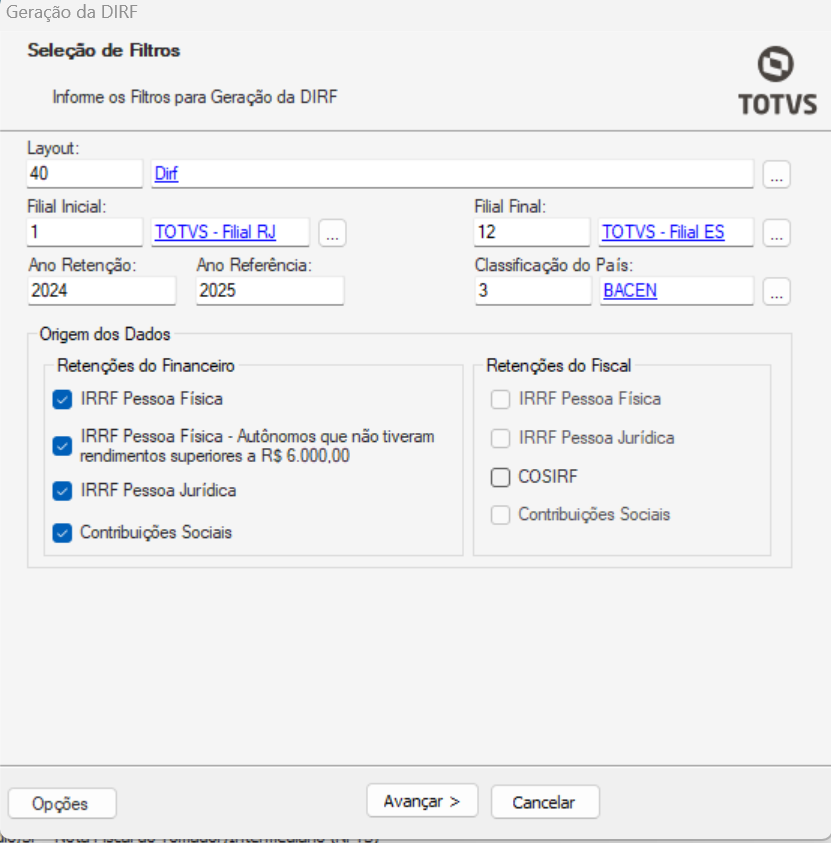This screenshot has height=843, width=831.
Task: Open the Filial Final lookup ellipsis button
Action: [776, 233]
